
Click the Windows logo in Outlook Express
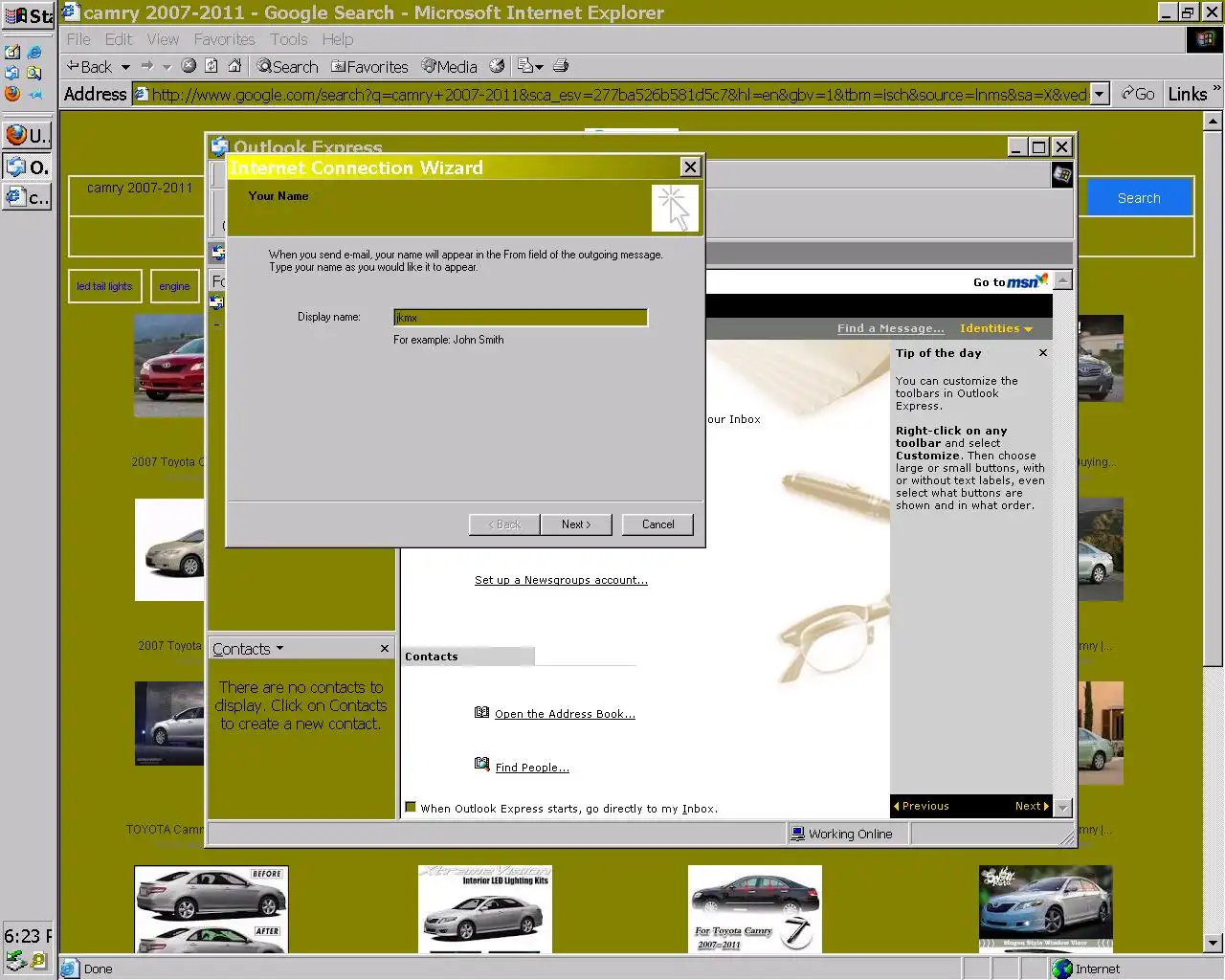pos(1061,174)
